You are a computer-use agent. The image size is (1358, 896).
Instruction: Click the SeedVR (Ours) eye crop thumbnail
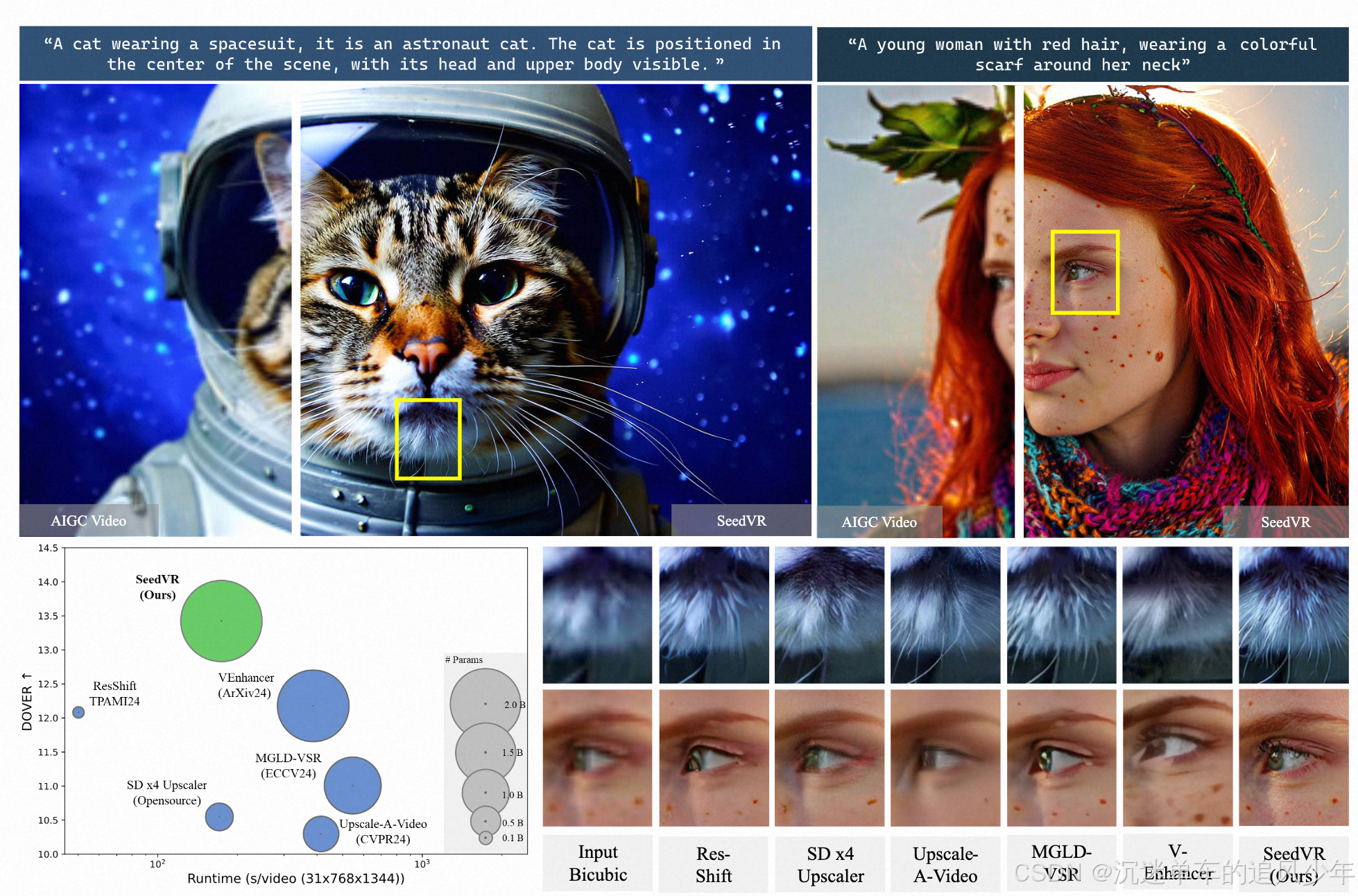point(1293,757)
